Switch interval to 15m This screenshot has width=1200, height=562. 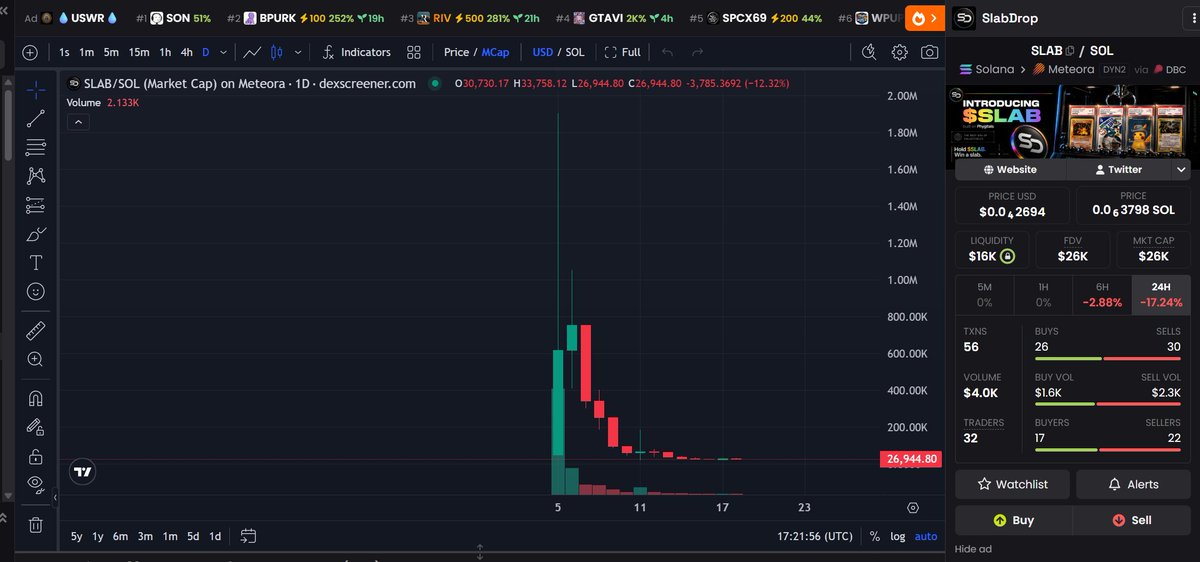139,52
